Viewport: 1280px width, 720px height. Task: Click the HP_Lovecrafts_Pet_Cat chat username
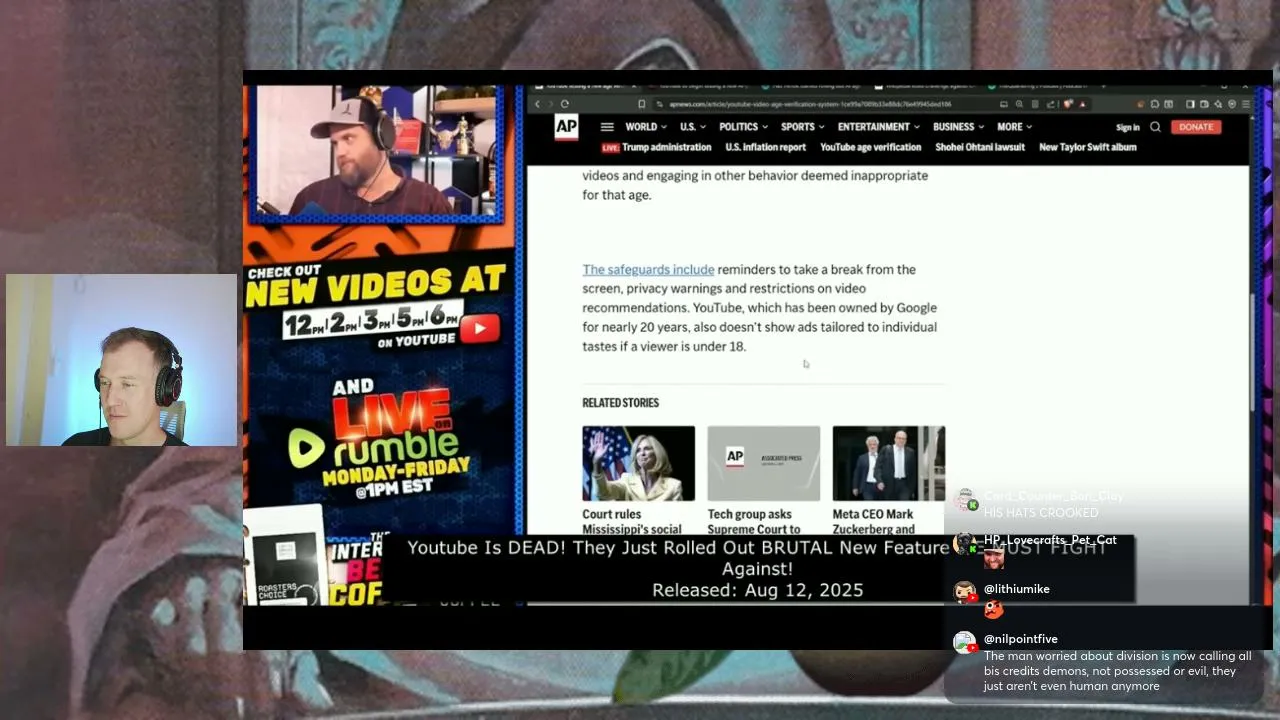pos(1050,540)
